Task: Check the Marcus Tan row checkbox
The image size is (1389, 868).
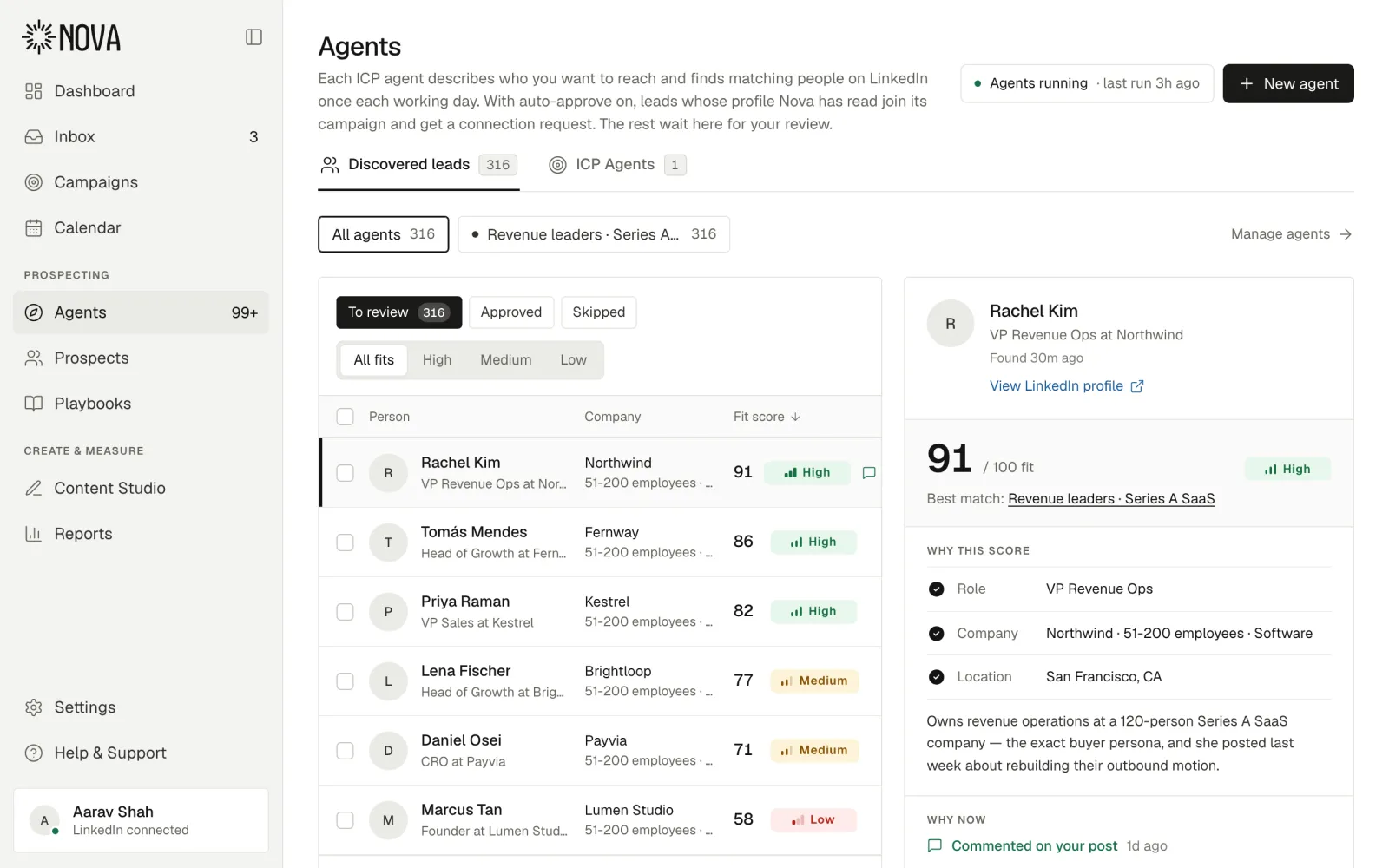Action: point(345,820)
